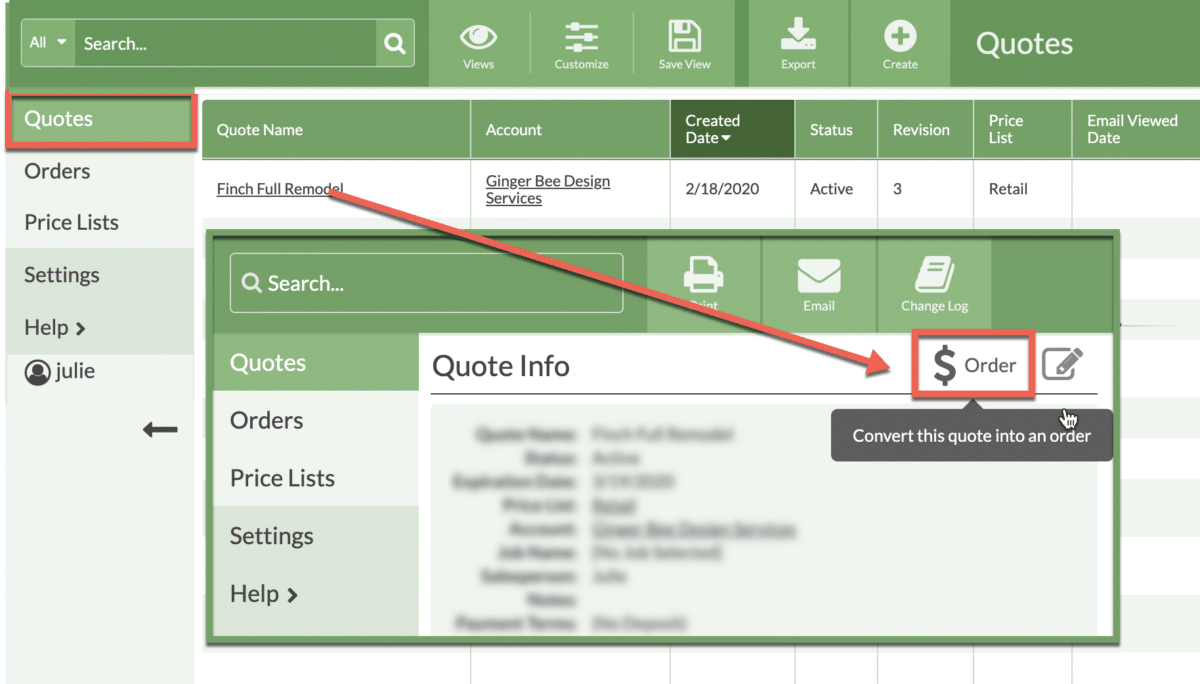Viewport: 1200px width, 684px height.
Task: Select Orders in the left sidebar
Action: [x=57, y=171]
